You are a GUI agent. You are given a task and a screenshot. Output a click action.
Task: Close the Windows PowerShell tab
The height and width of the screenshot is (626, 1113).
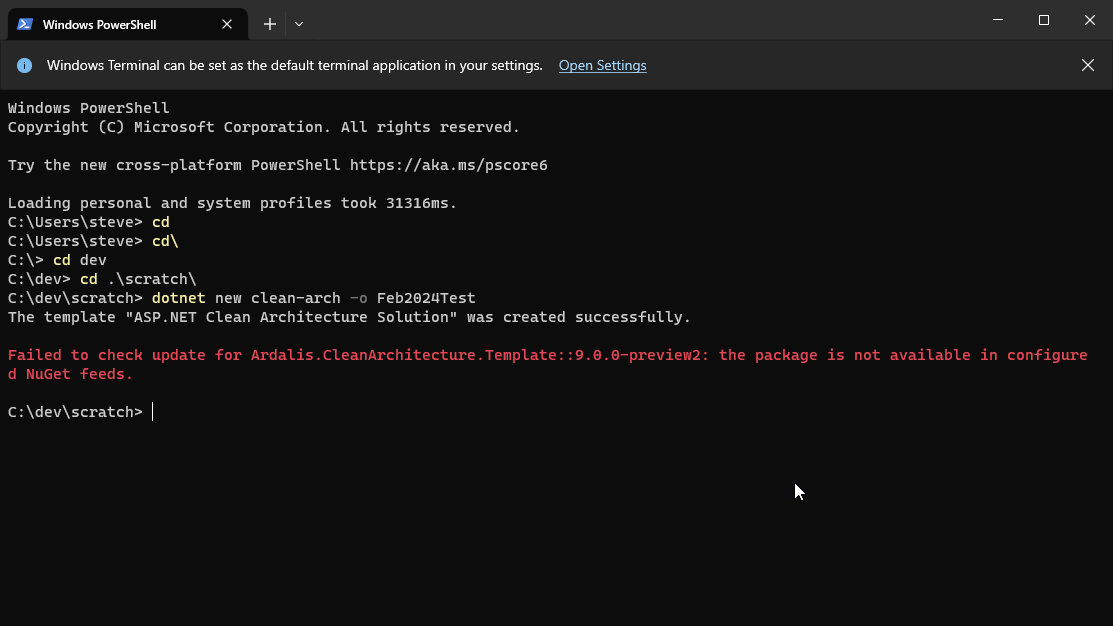(x=227, y=24)
